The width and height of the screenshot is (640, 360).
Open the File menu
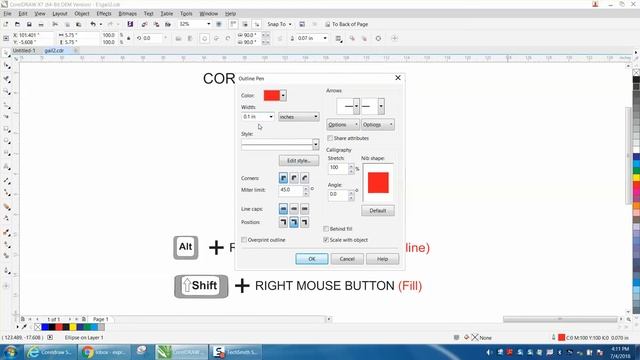(x=7, y=14)
